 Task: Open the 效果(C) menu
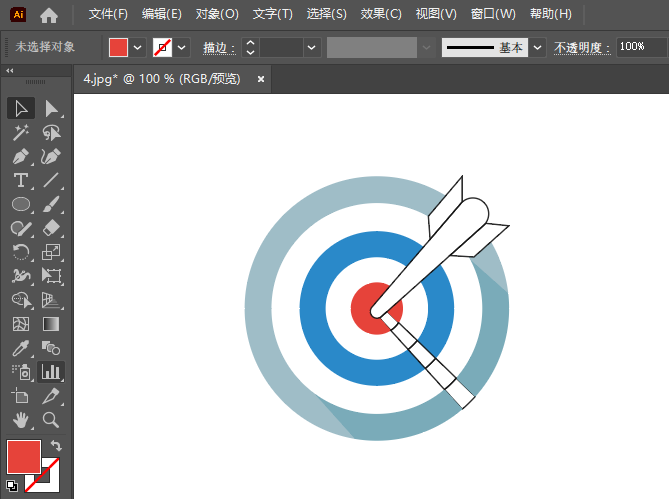(x=381, y=15)
